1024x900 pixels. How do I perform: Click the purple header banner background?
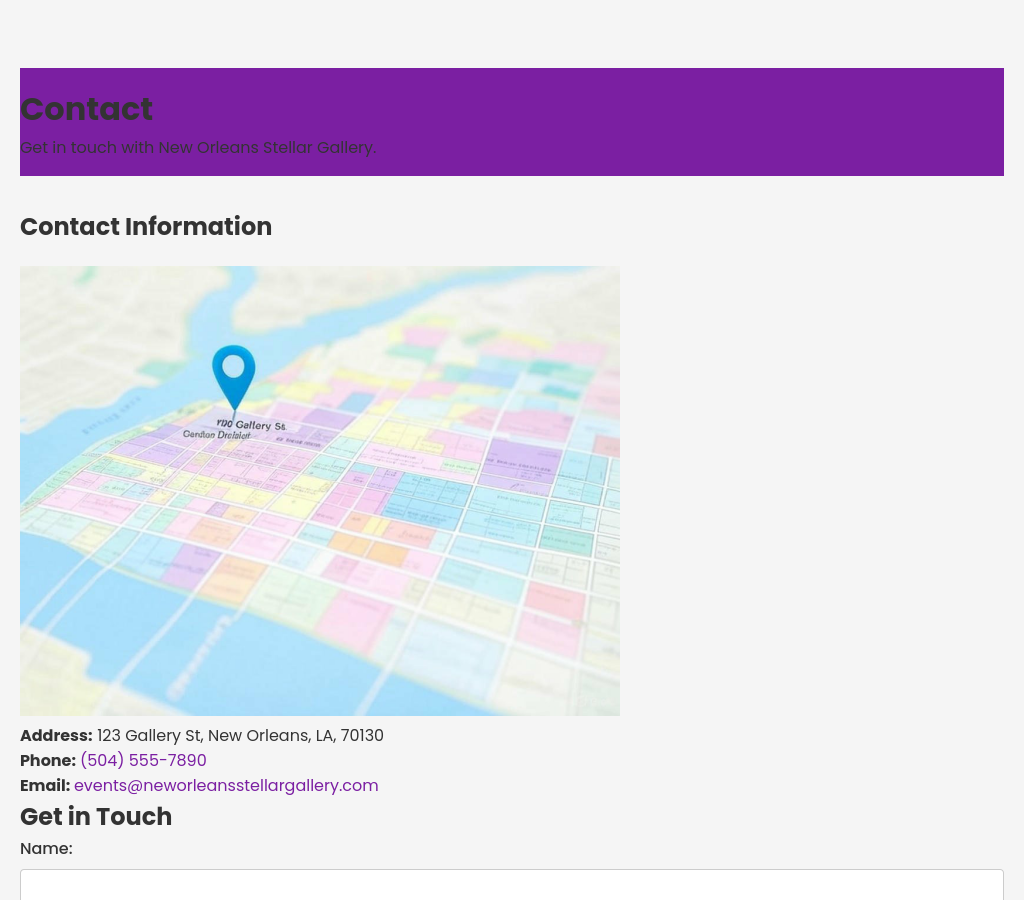tap(700, 120)
